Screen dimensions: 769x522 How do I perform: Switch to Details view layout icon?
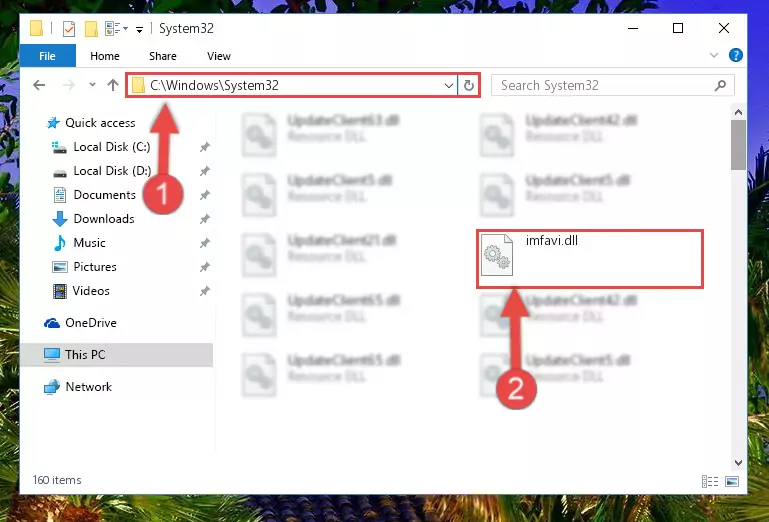(x=710, y=481)
